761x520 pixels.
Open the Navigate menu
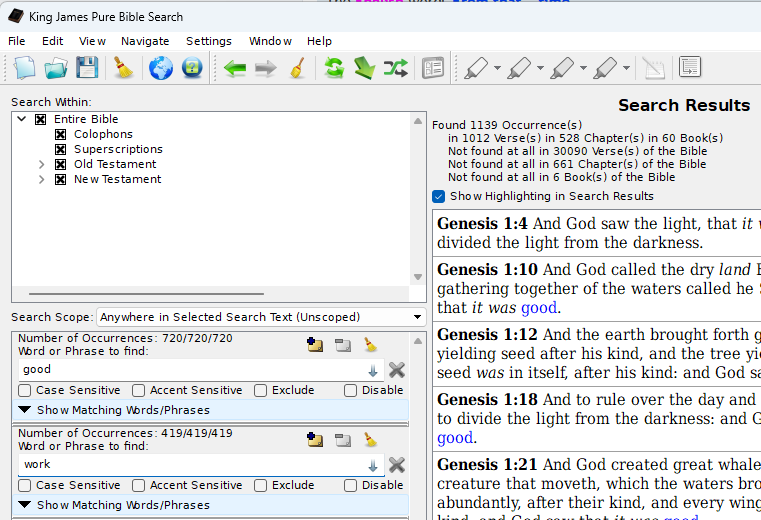click(x=145, y=41)
